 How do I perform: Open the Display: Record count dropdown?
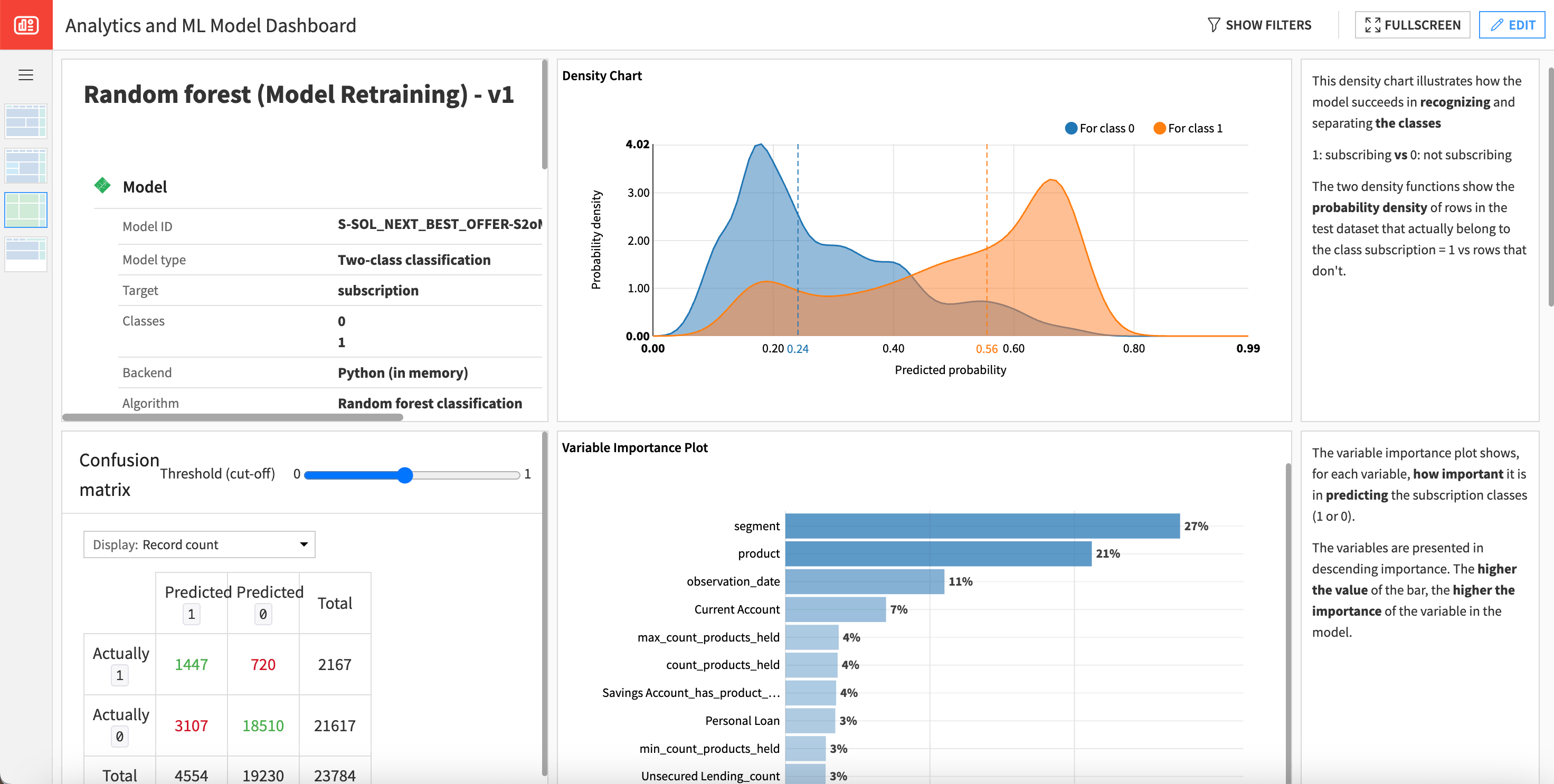tap(199, 544)
